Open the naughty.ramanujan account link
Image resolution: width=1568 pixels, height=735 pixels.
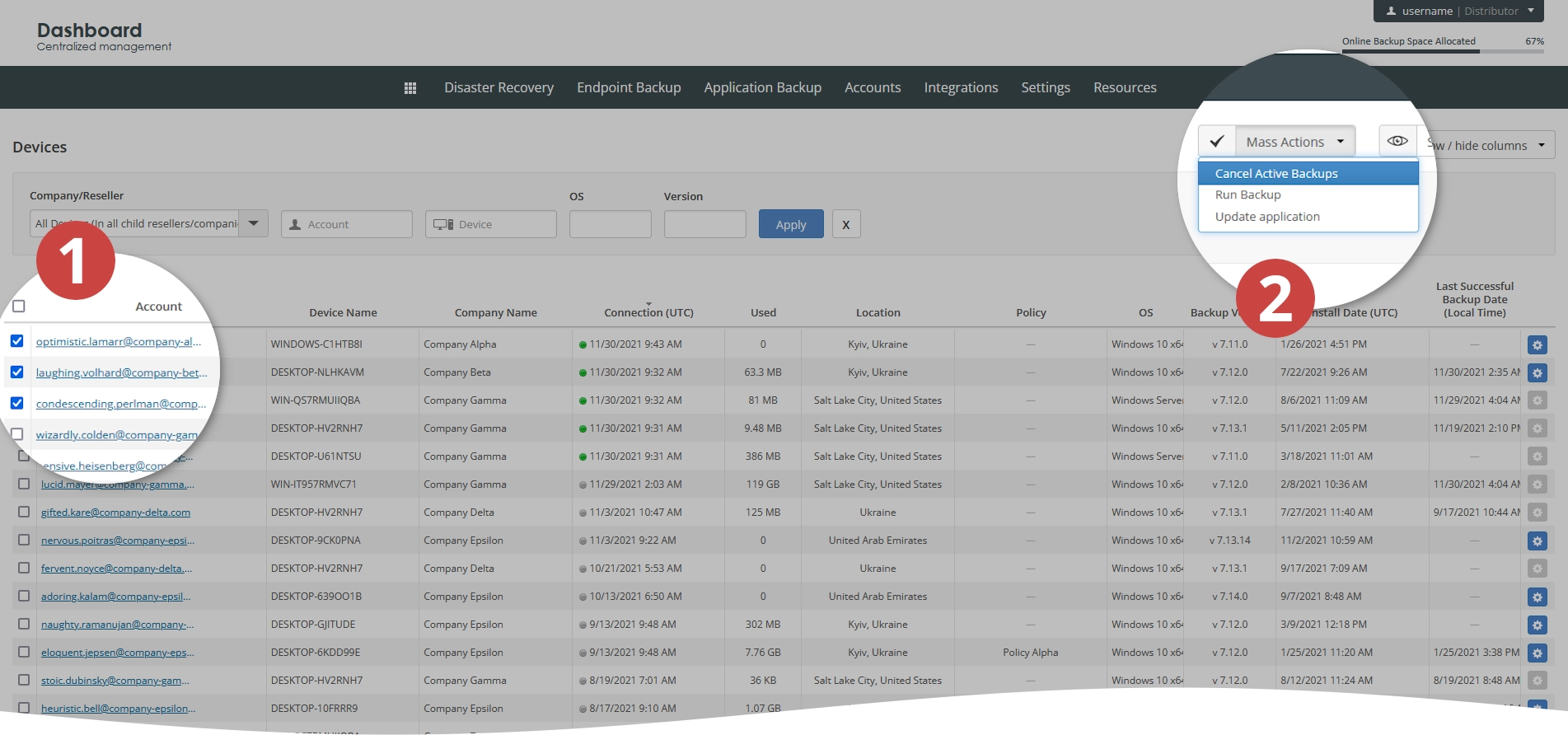pyautogui.click(x=118, y=625)
